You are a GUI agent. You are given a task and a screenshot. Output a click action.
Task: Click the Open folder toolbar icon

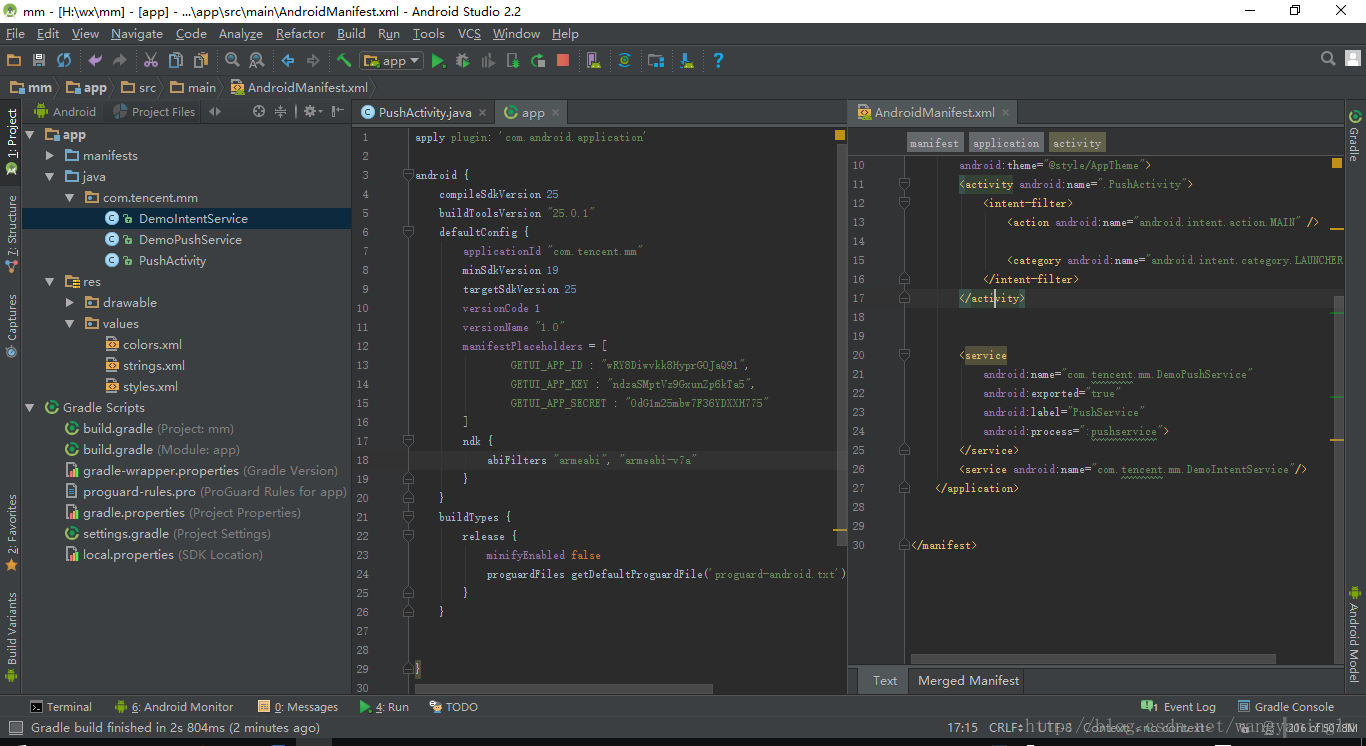click(14, 60)
